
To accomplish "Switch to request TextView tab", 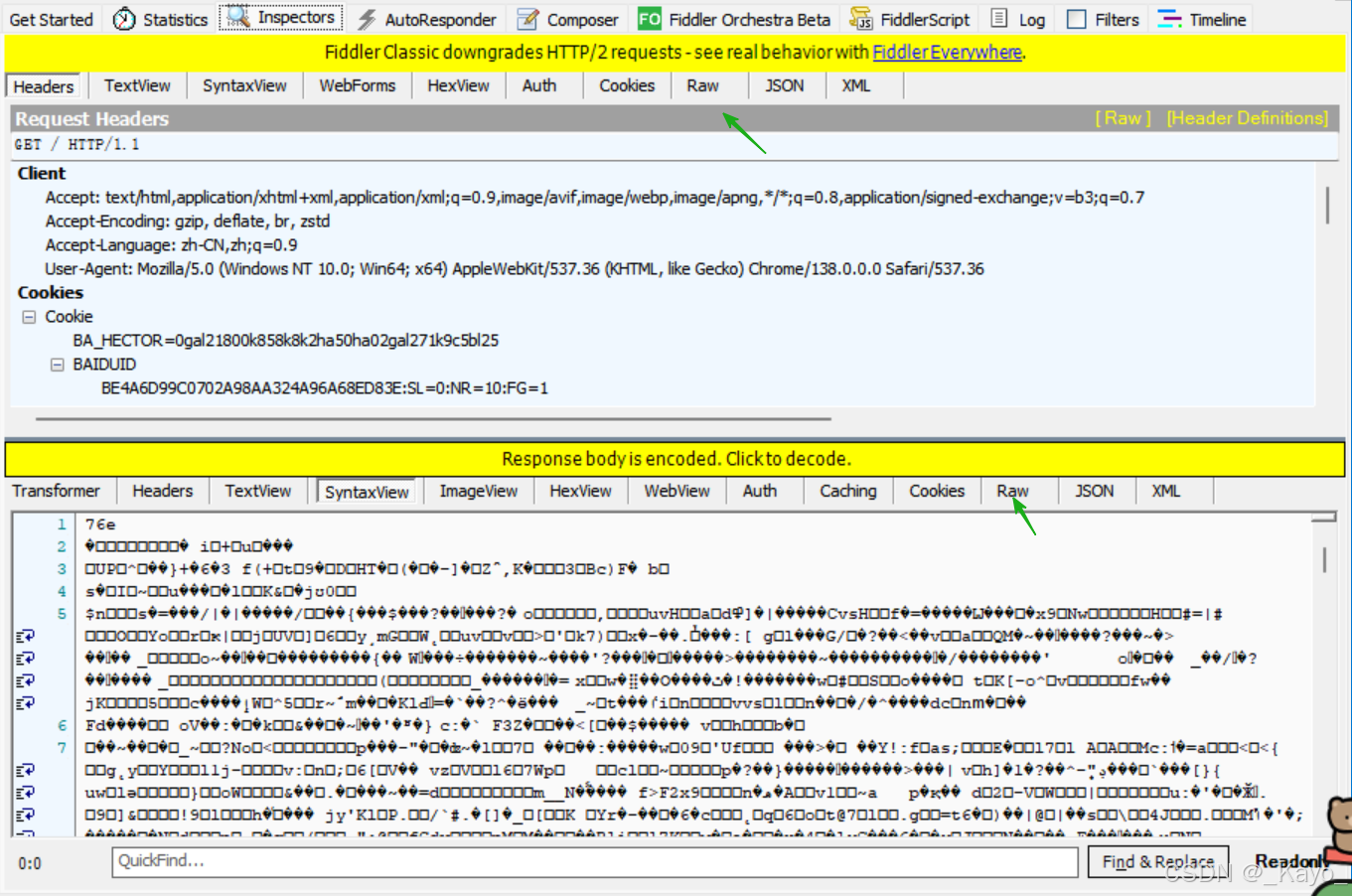I will 137,85.
